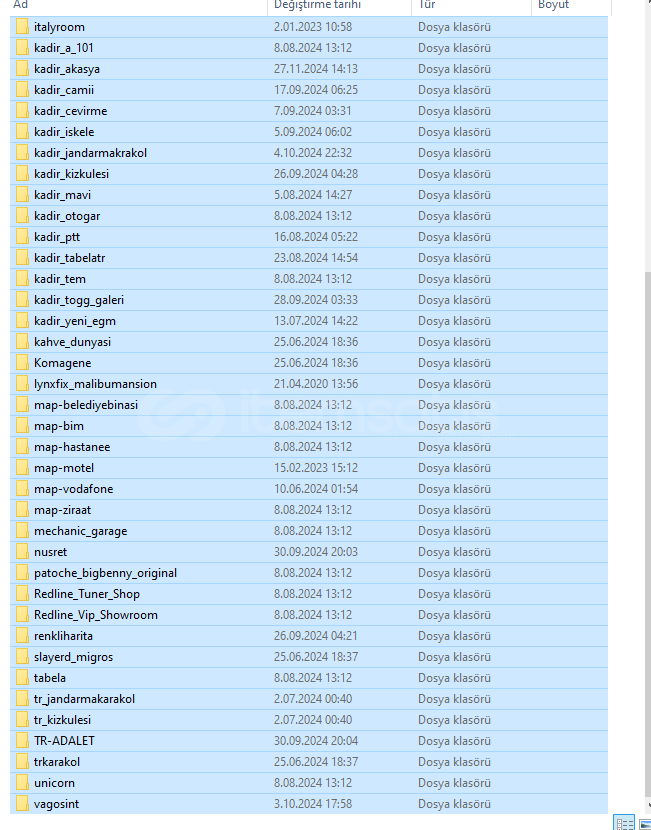Click the trkarakol folder name
The height and width of the screenshot is (830, 651).
tap(57, 762)
